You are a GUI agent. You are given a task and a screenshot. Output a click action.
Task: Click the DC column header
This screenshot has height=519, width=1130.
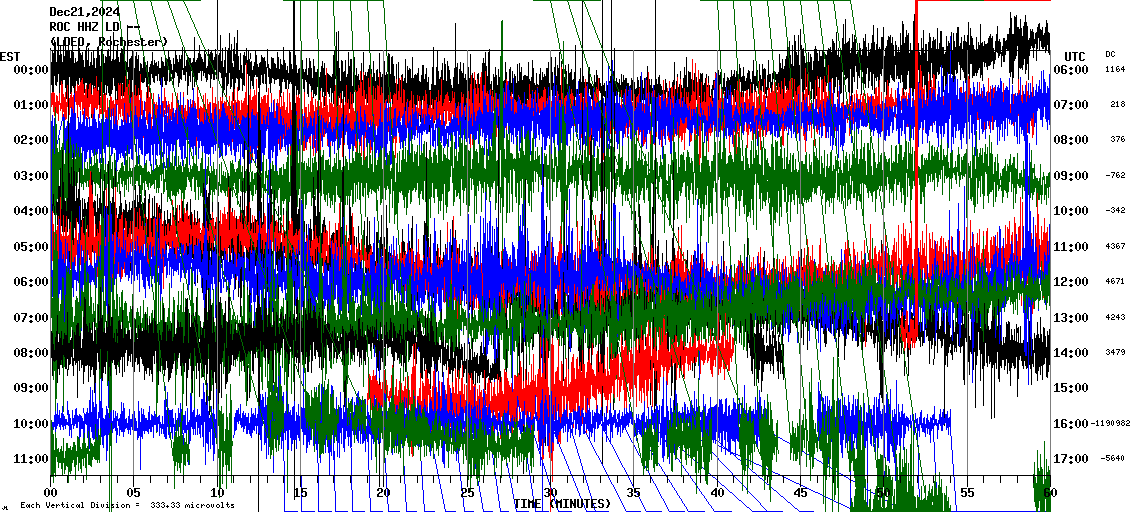pyautogui.click(x=1110, y=54)
